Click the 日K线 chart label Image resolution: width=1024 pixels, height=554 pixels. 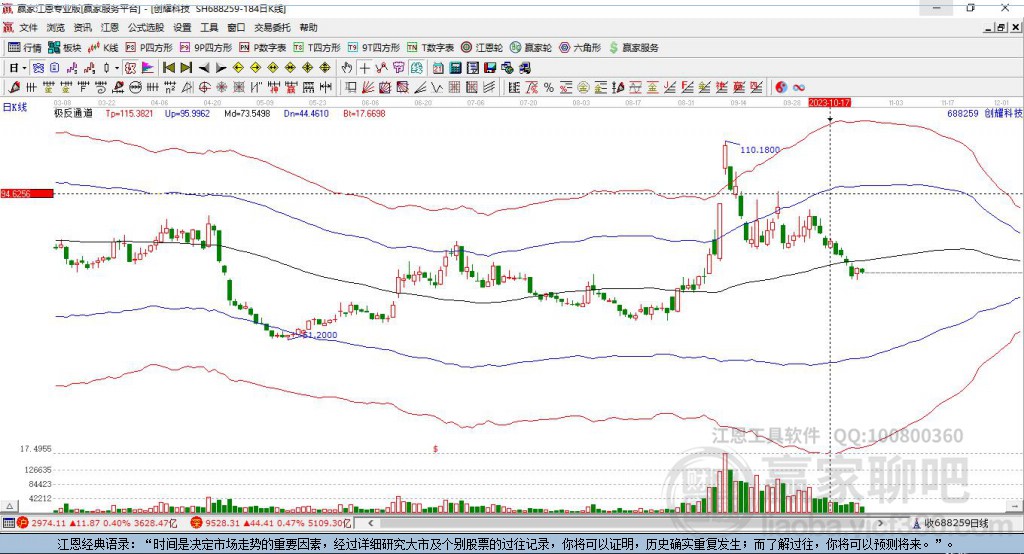click(14, 107)
